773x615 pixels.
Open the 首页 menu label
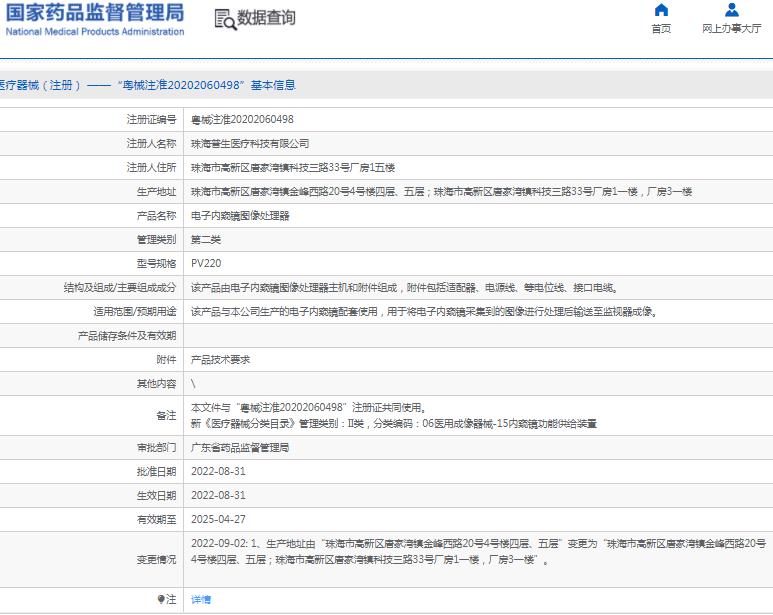click(661, 29)
